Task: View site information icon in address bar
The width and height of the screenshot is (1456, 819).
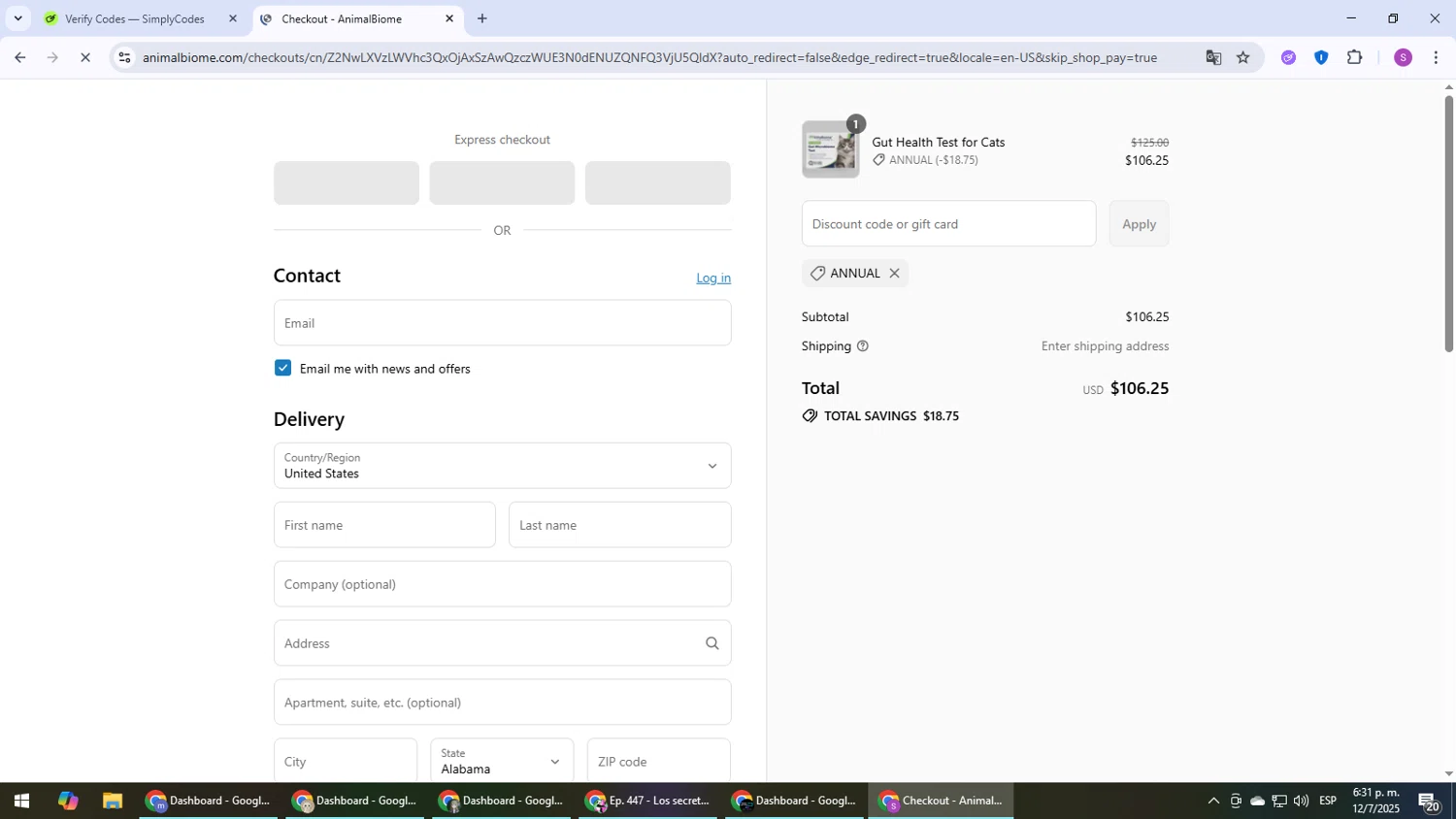Action: pyautogui.click(x=124, y=58)
